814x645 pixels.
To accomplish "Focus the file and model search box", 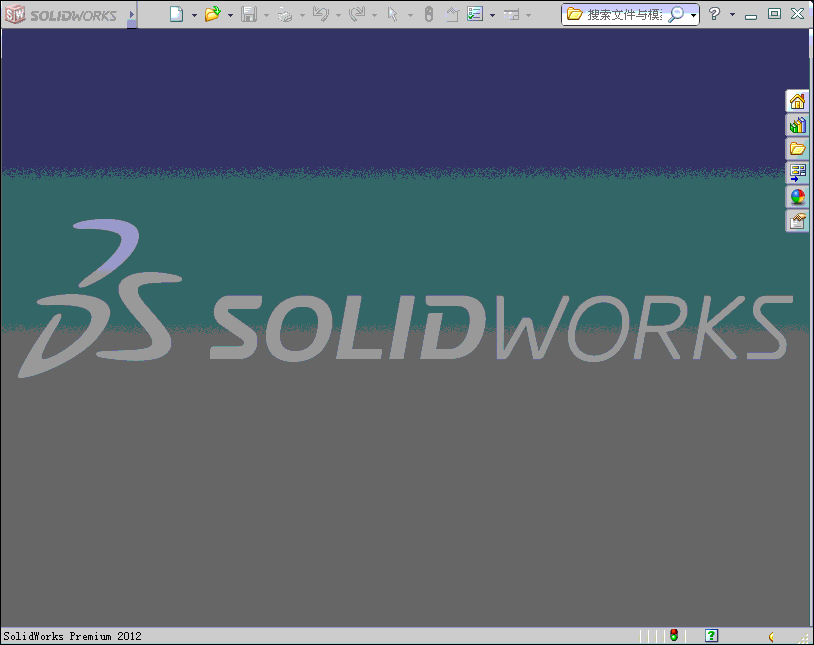I will click(624, 15).
